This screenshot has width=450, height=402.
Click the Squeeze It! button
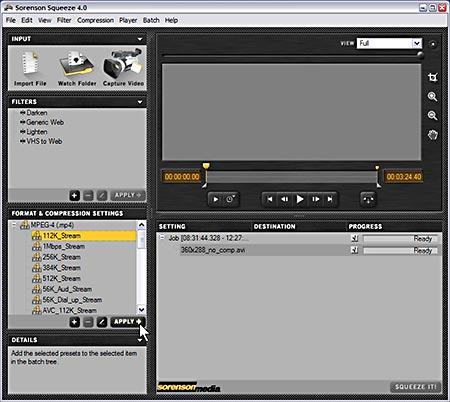pos(415,387)
